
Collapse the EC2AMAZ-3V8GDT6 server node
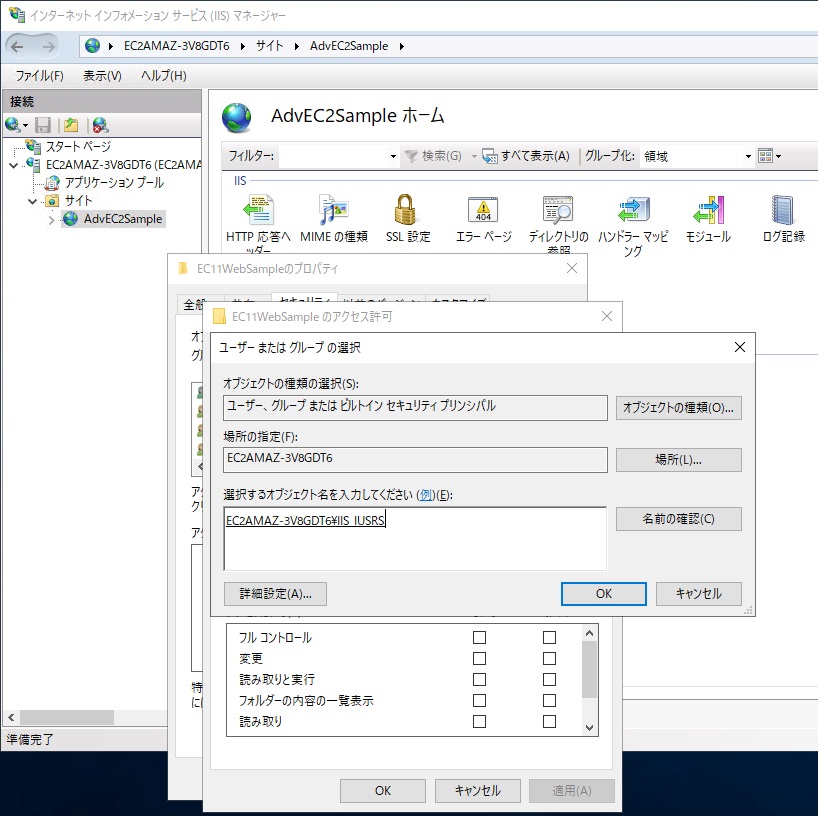click(14, 166)
